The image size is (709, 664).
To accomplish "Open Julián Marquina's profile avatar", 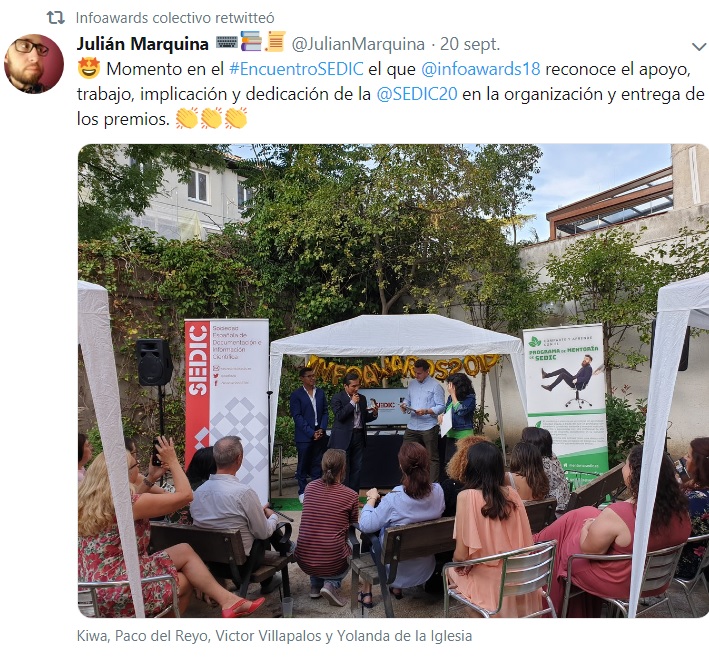I will (x=34, y=64).
